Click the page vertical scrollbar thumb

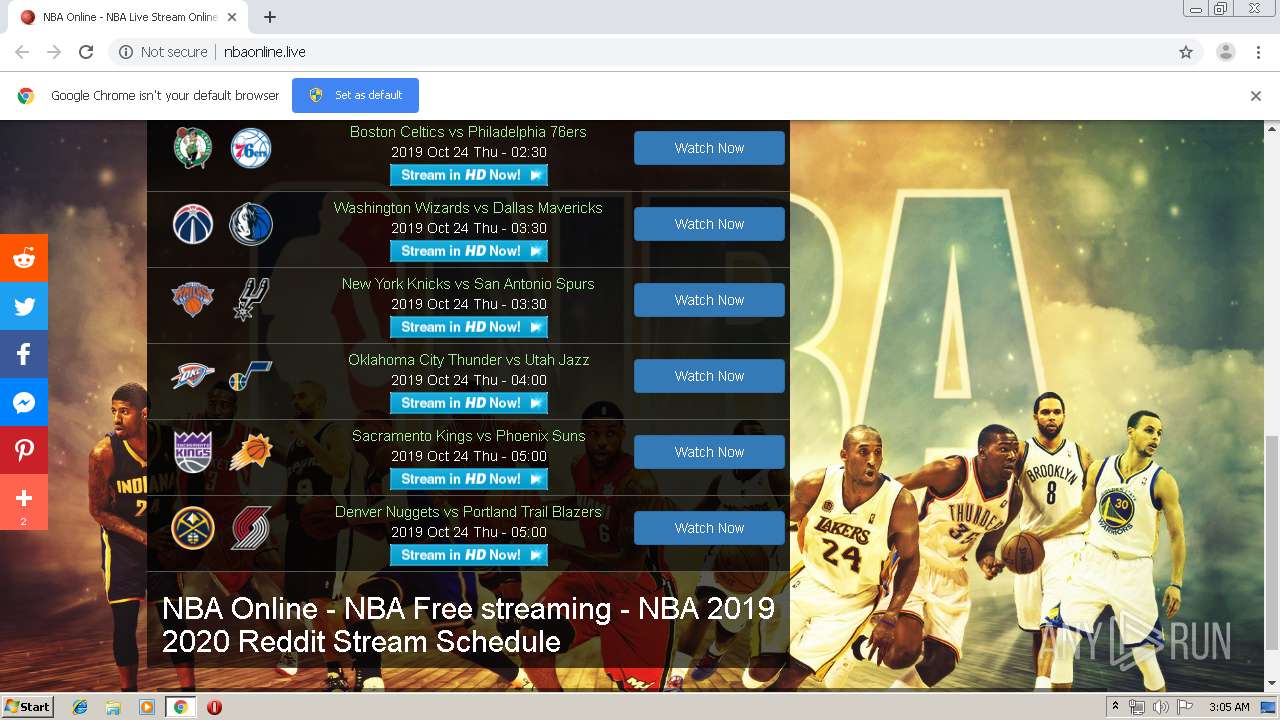pyautogui.click(x=1271, y=542)
